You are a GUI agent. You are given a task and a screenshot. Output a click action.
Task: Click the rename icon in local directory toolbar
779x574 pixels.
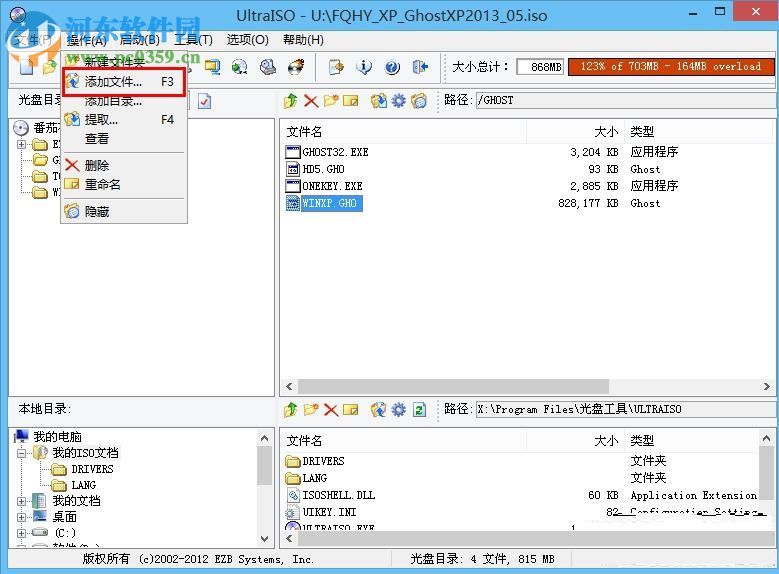click(x=350, y=410)
